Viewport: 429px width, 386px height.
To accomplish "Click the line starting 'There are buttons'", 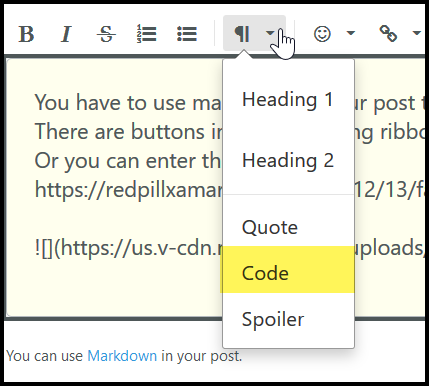I will (128, 131).
